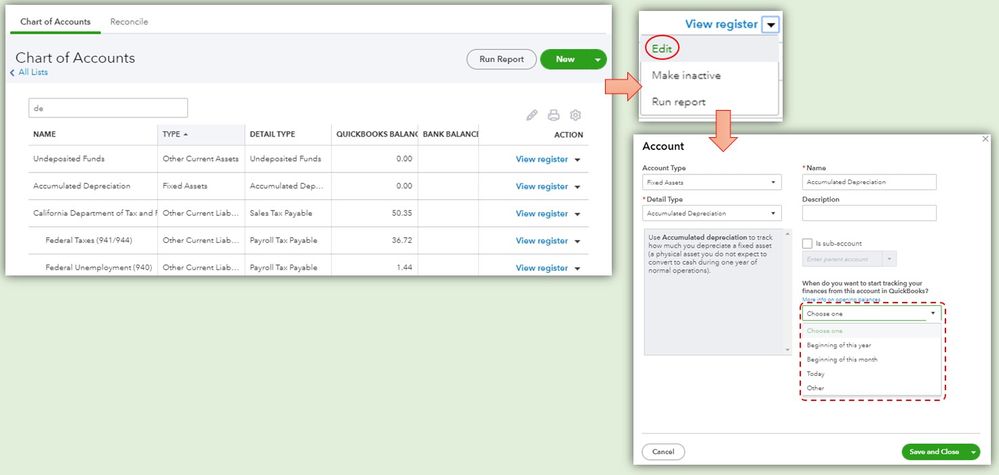The width and height of the screenshot is (999, 475).
Task: Expand the dropdown arrow next to New
Action: 598,59
